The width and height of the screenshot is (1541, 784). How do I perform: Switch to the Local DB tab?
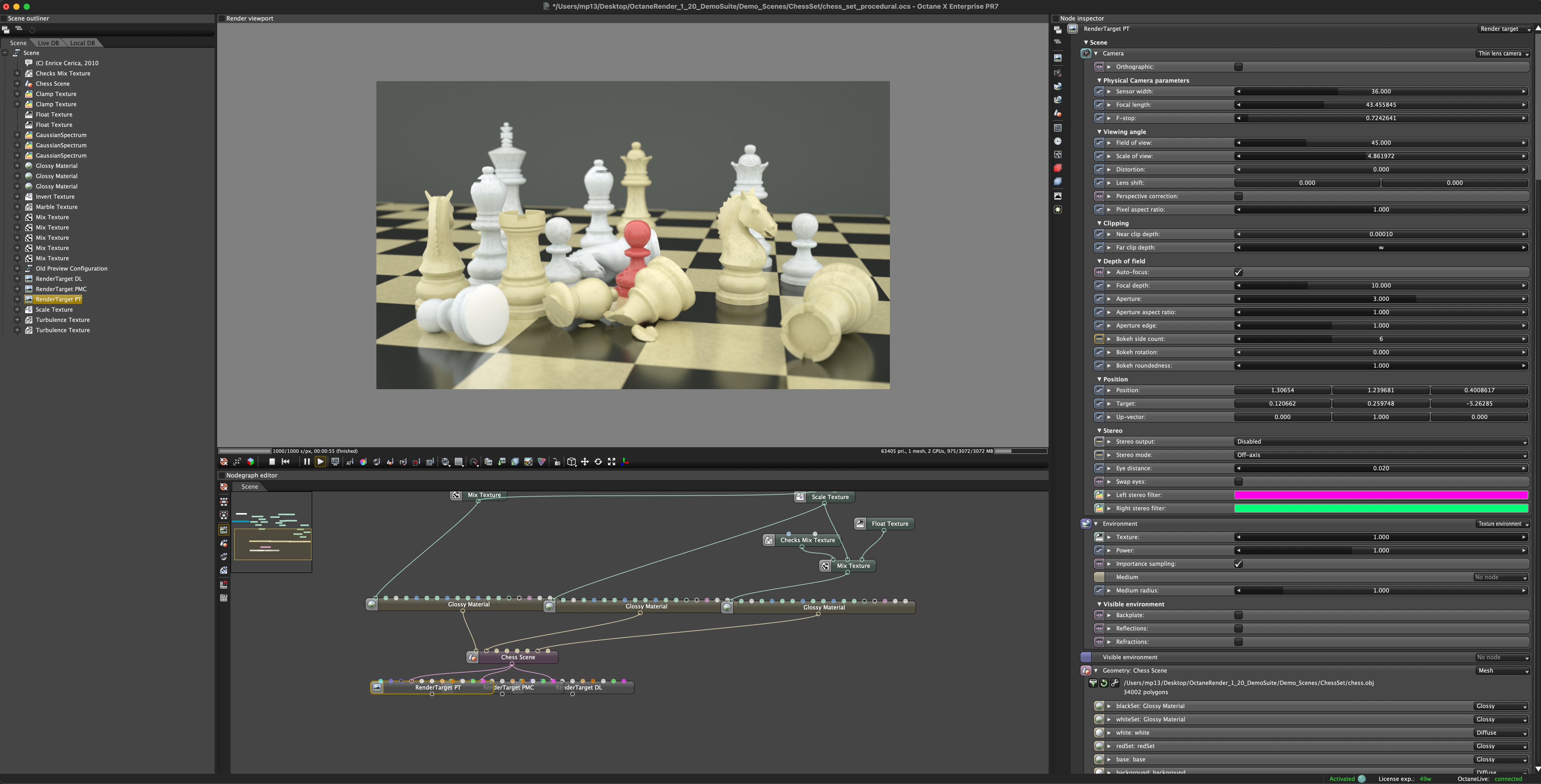pos(83,43)
